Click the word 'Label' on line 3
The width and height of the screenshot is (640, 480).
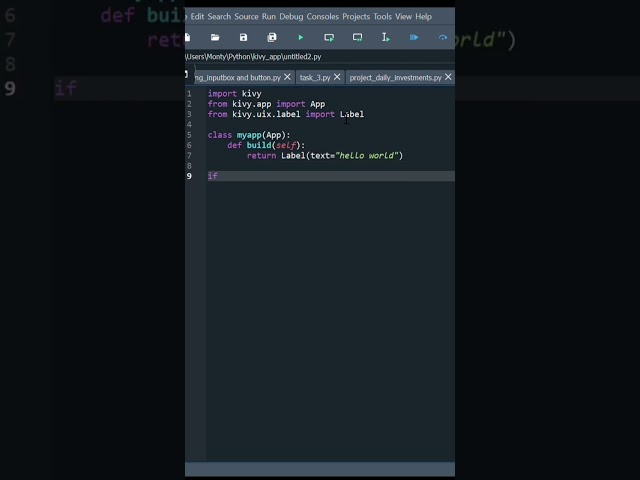tap(352, 114)
